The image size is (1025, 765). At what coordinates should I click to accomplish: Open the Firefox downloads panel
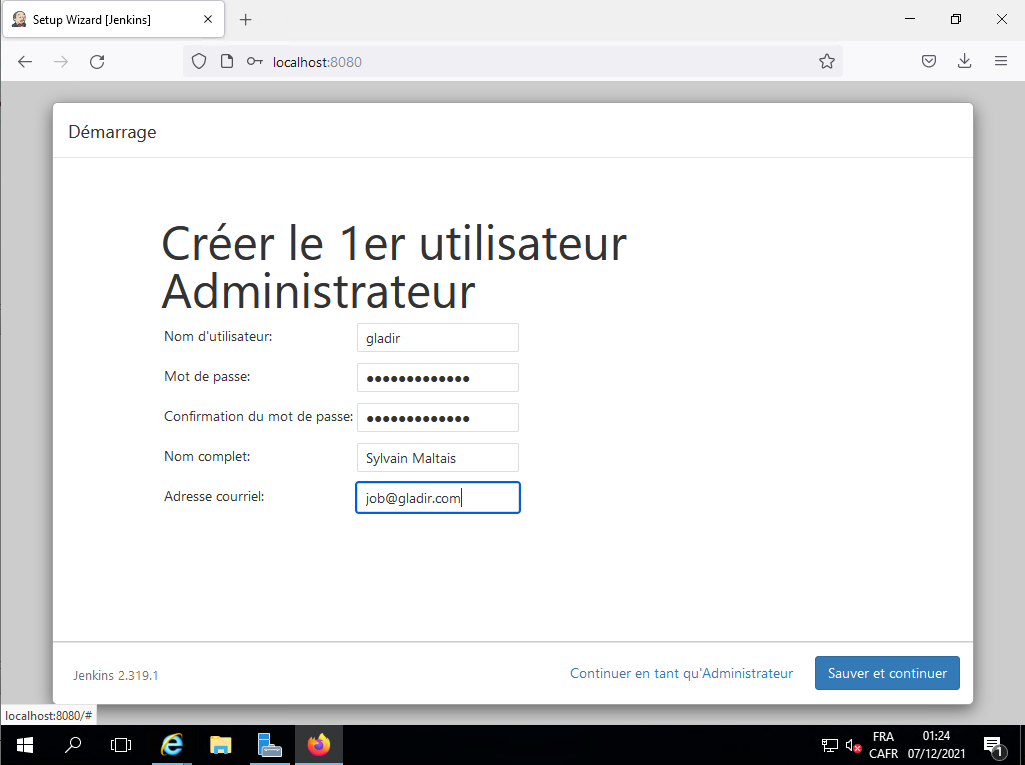click(x=964, y=62)
